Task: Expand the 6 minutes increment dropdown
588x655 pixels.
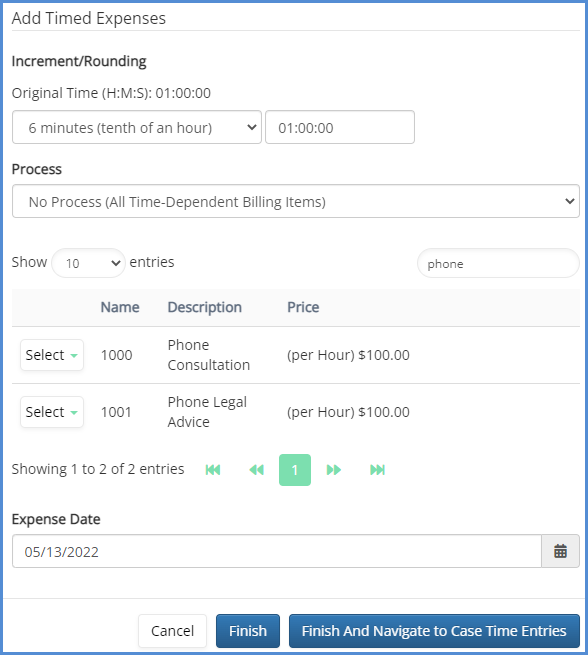Action: point(137,127)
